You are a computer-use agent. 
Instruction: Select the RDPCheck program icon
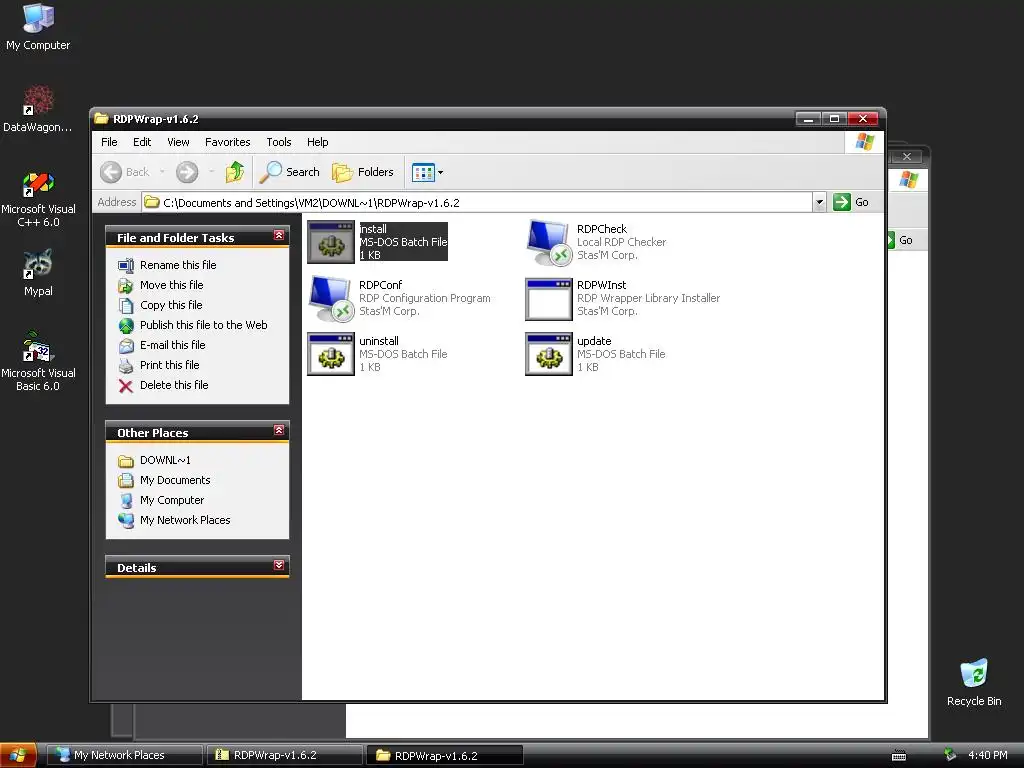click(x=549, y=242)
